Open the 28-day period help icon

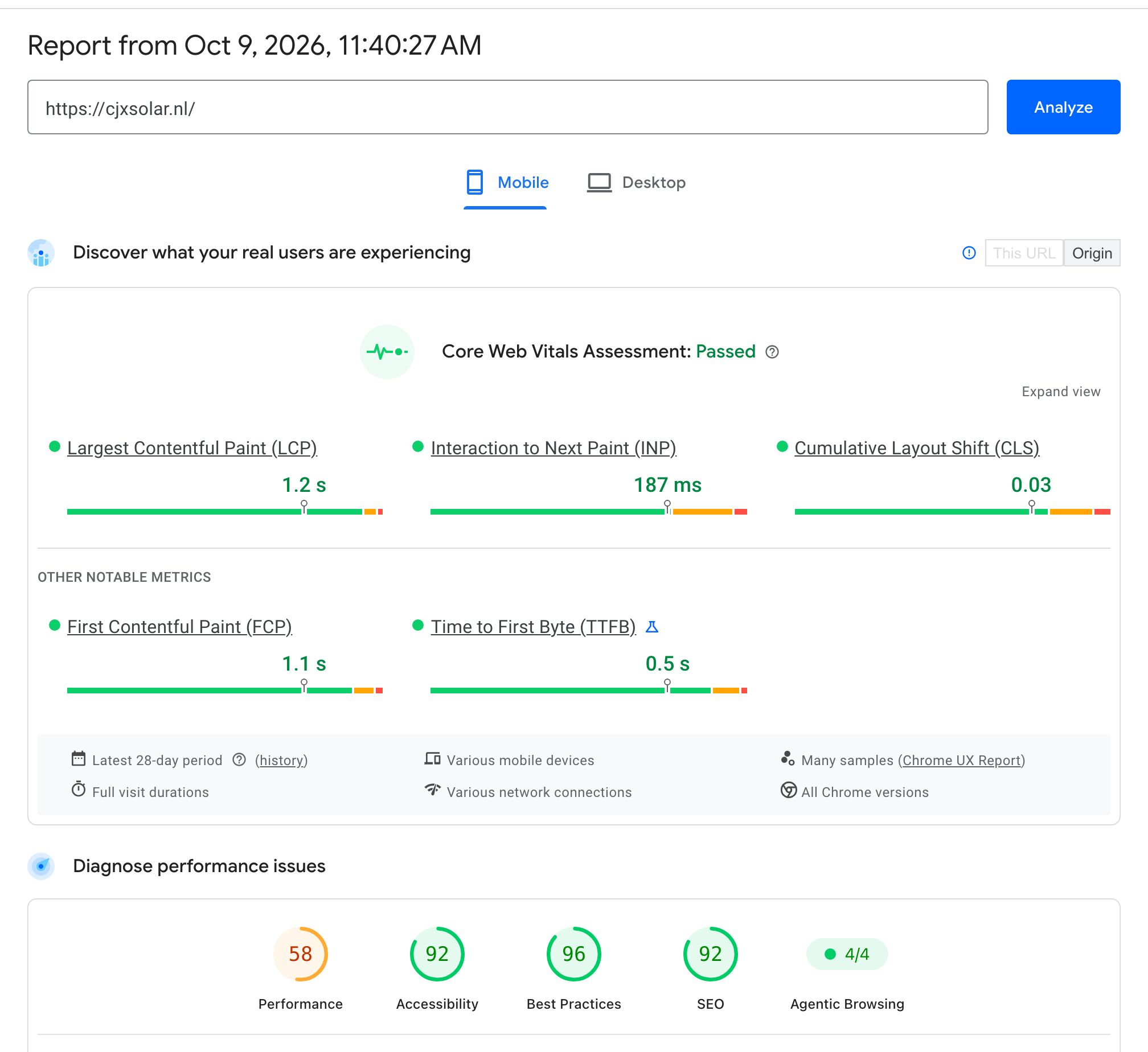coord(239,759)
